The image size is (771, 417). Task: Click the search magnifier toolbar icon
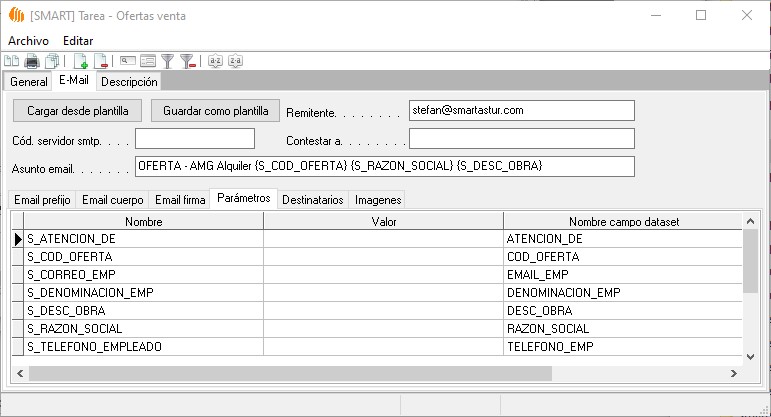tap(127, 62)
